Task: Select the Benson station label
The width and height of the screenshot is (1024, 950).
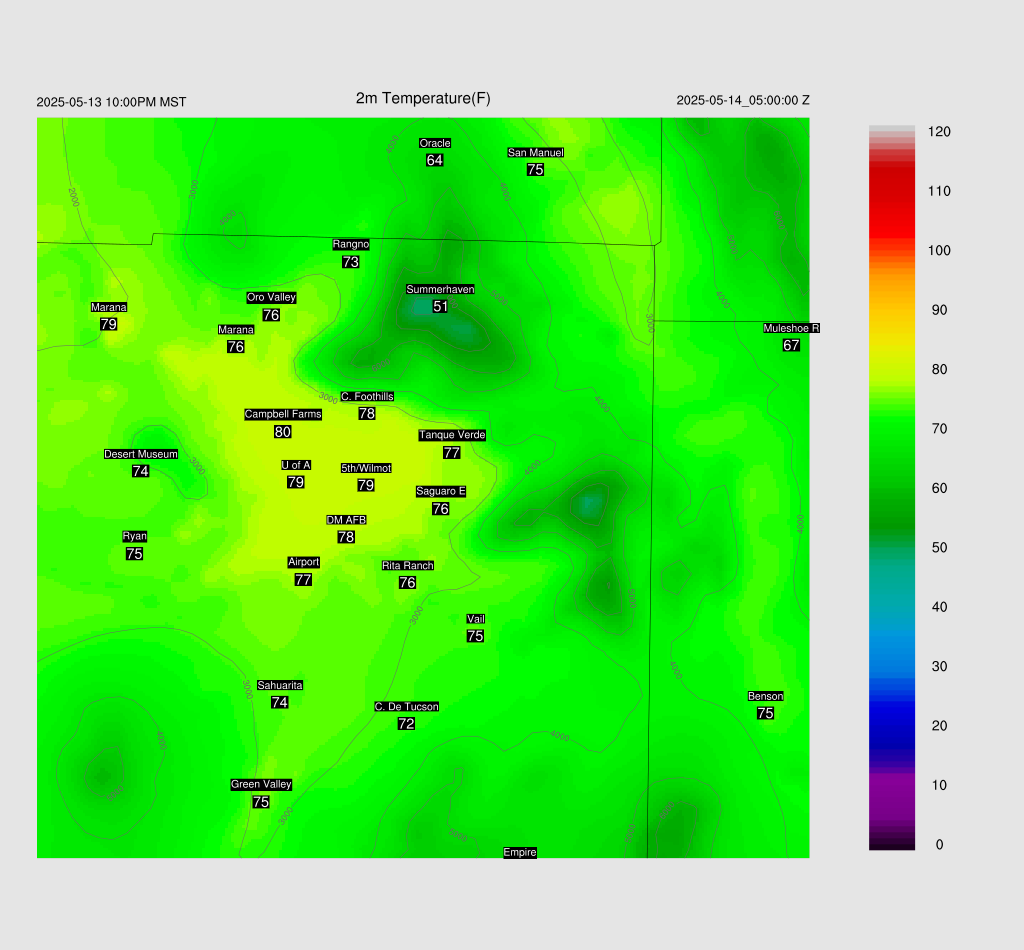Action: tap(765, 696)
